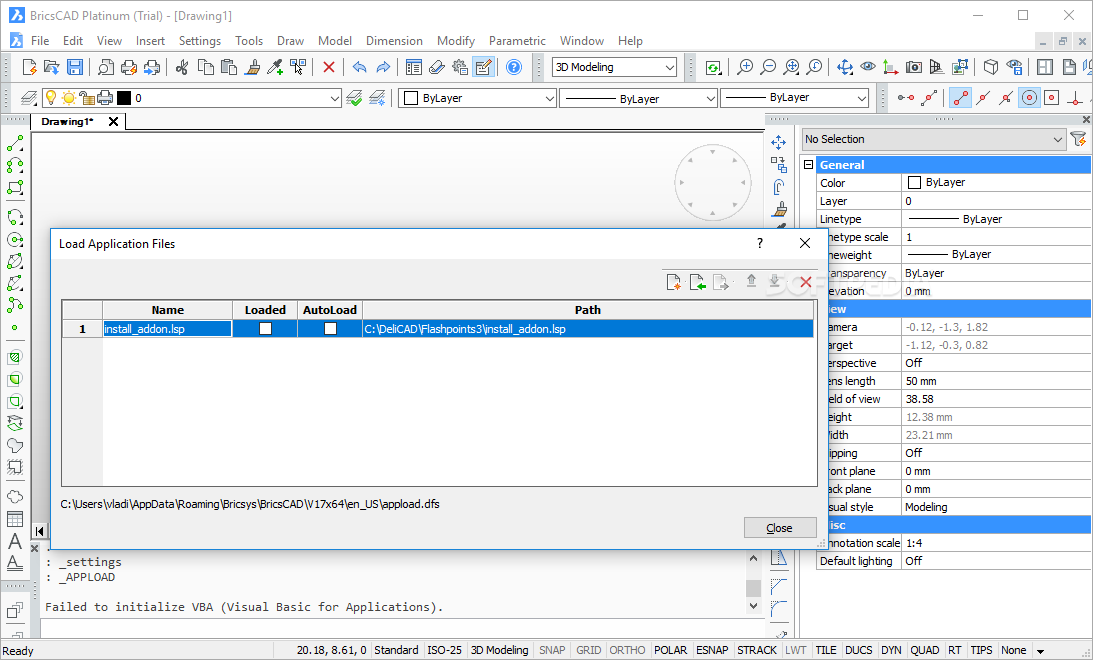Click the Field of view value 38.58
The width and height of the screenshot is (1093, 660).
point(996,399)
